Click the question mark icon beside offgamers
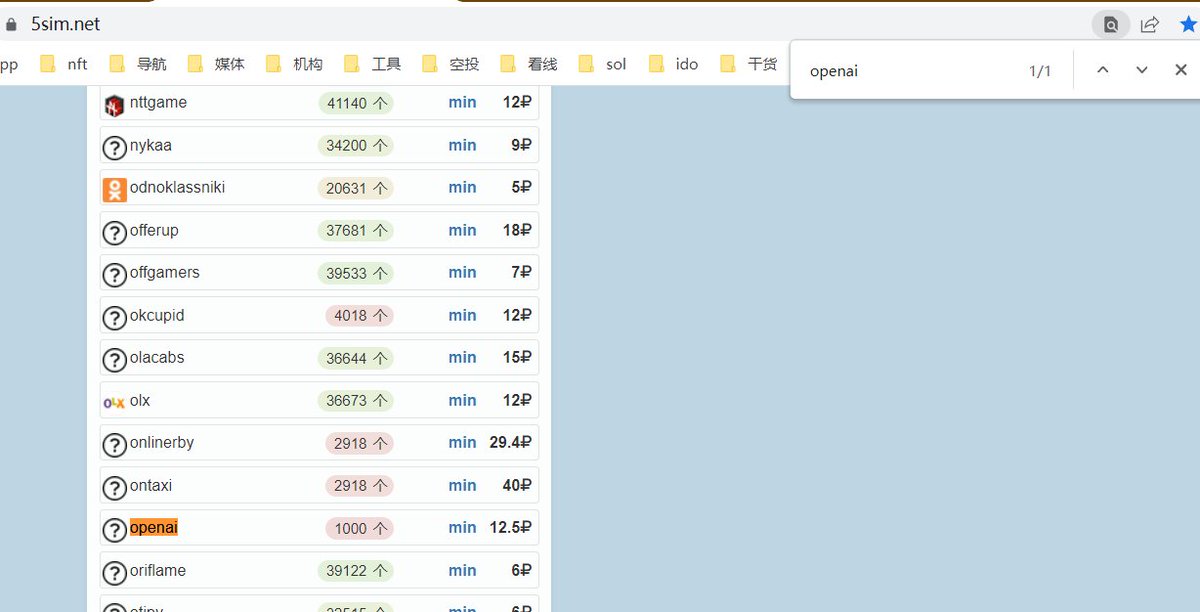1200x612 pixels. coord(114,274)
